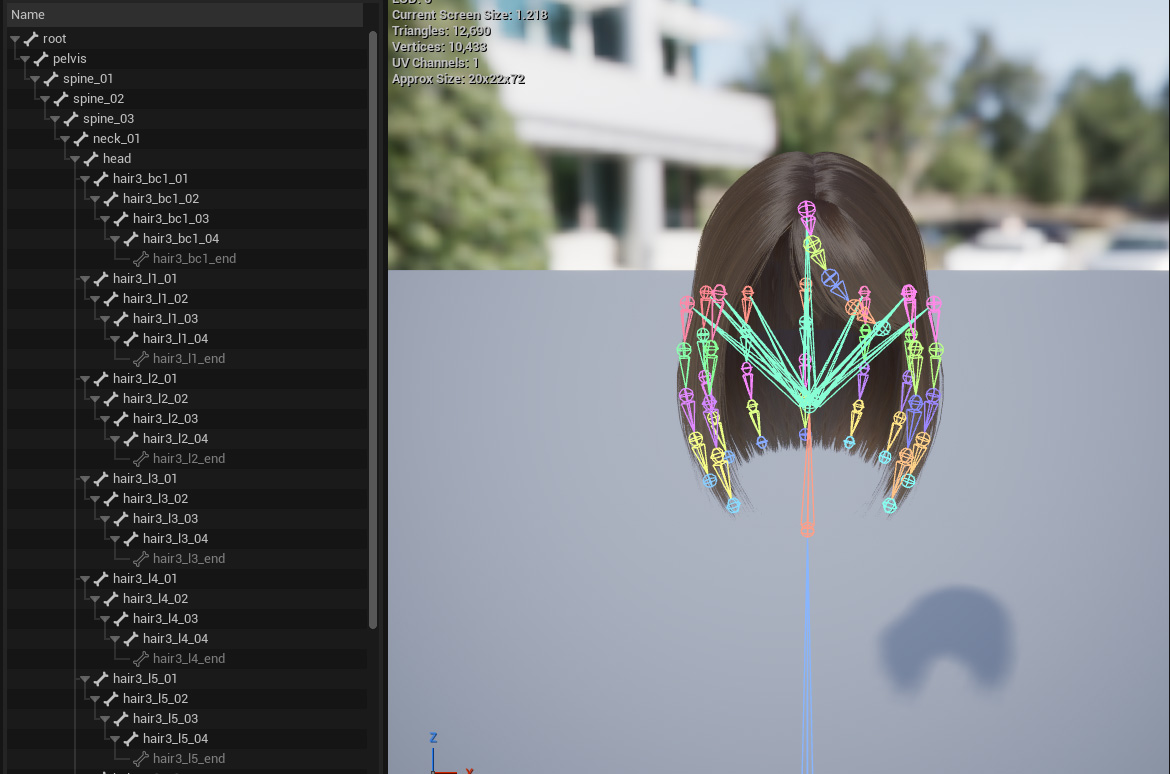The width and height of the screenshot is (1170, 774).
Task: Collapse the root bone tree
Action: 15,39
